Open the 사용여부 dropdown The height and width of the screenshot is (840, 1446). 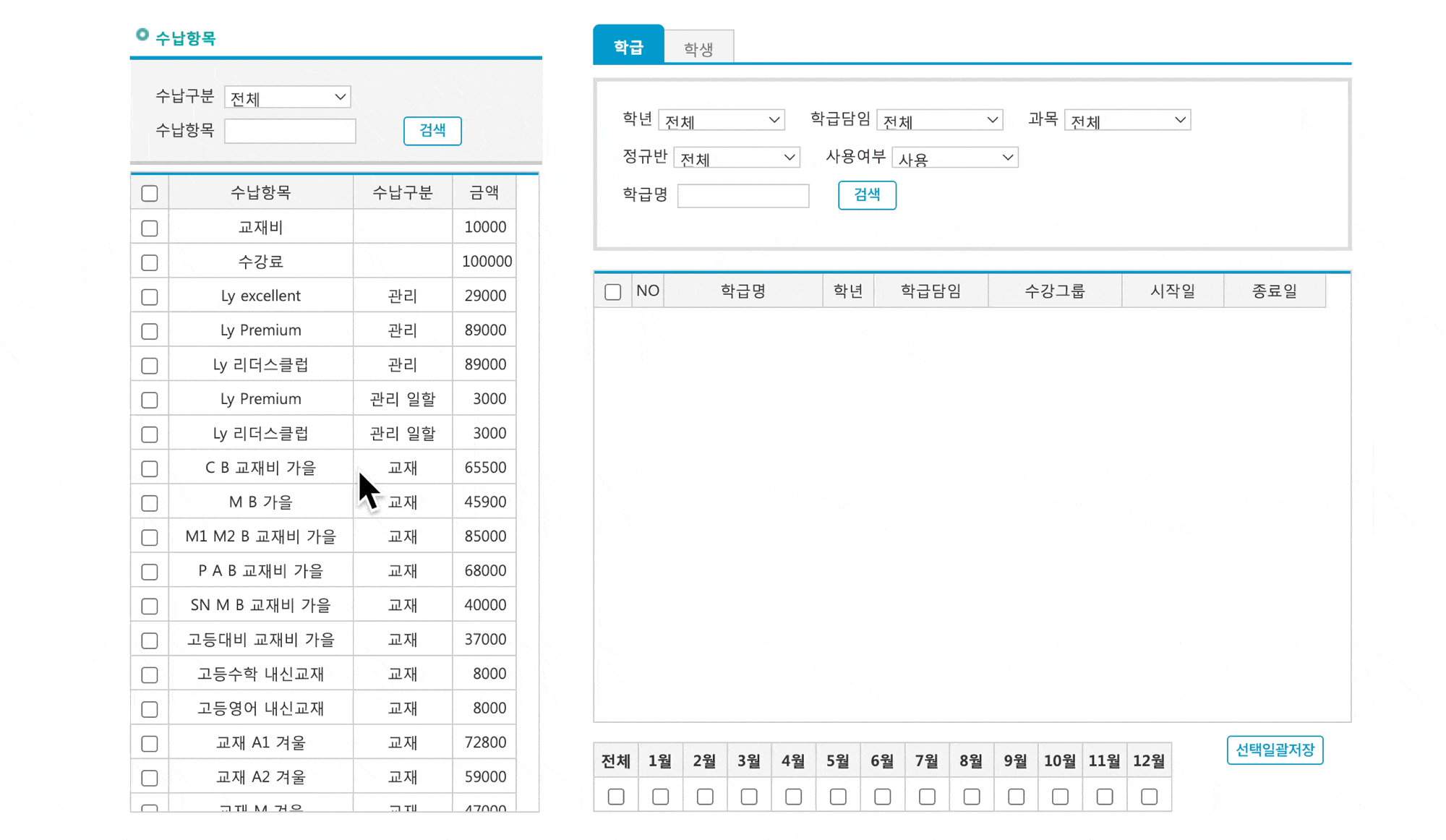pos(954,158)
